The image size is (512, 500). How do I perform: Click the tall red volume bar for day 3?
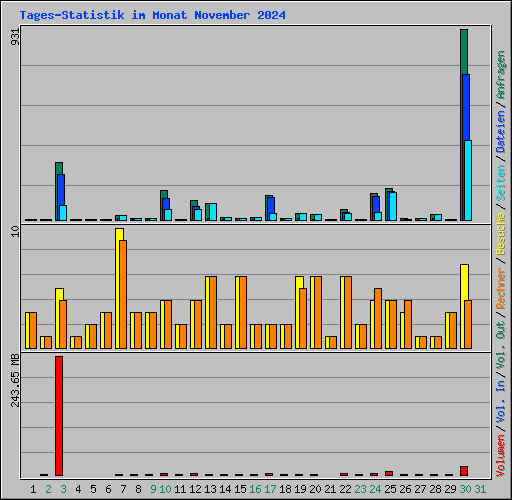tap(59, 416)
